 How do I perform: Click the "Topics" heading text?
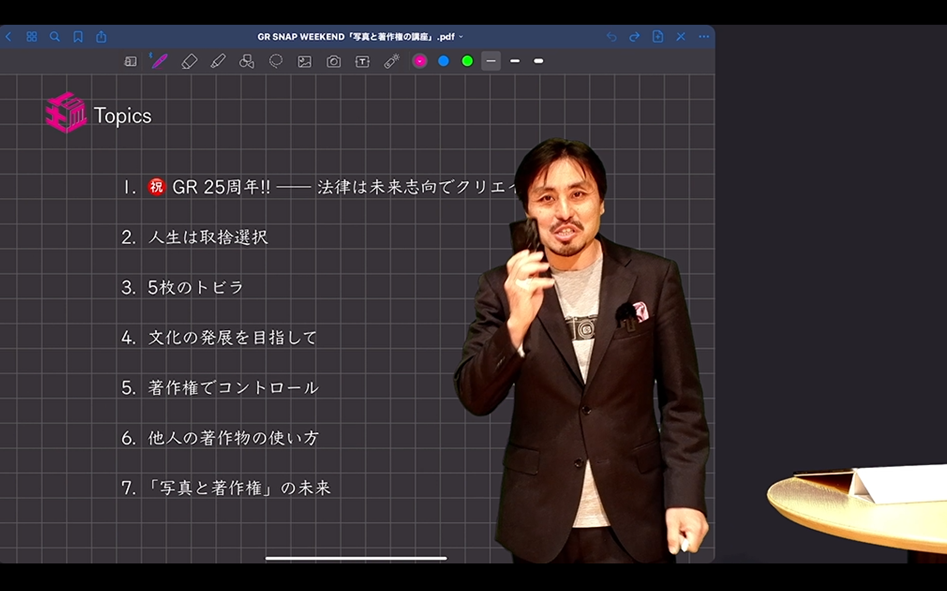pos(123,115)
